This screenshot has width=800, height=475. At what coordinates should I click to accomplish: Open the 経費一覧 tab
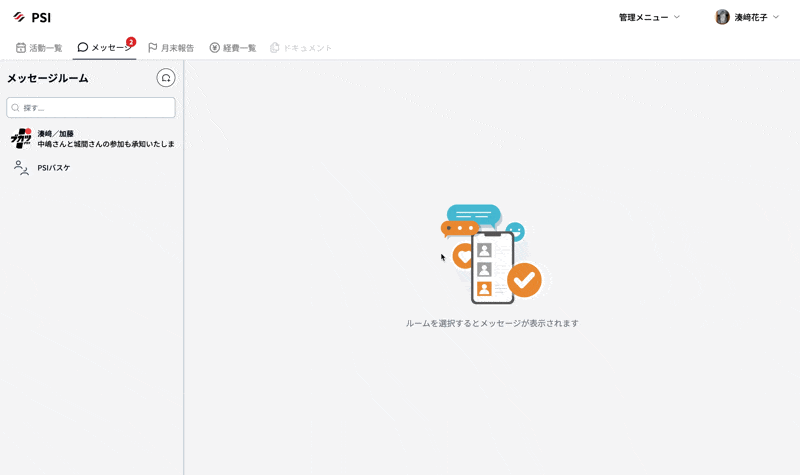coord(233,48)
